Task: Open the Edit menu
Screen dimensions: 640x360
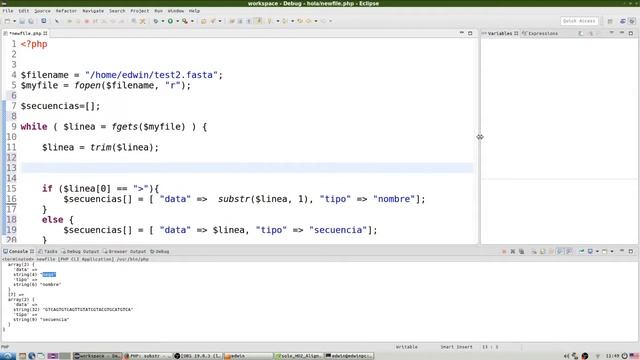Action: point(24,11)
